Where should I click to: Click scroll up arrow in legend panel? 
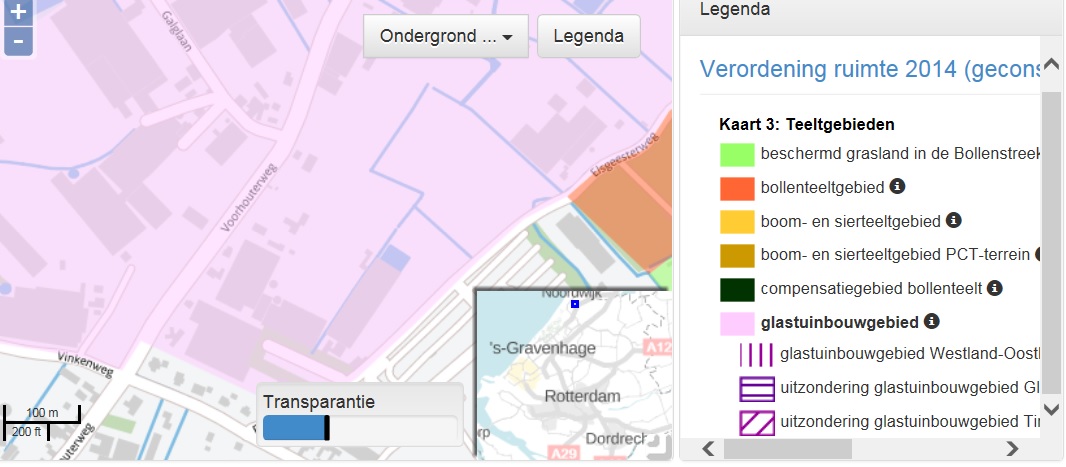click(1051, 65)
